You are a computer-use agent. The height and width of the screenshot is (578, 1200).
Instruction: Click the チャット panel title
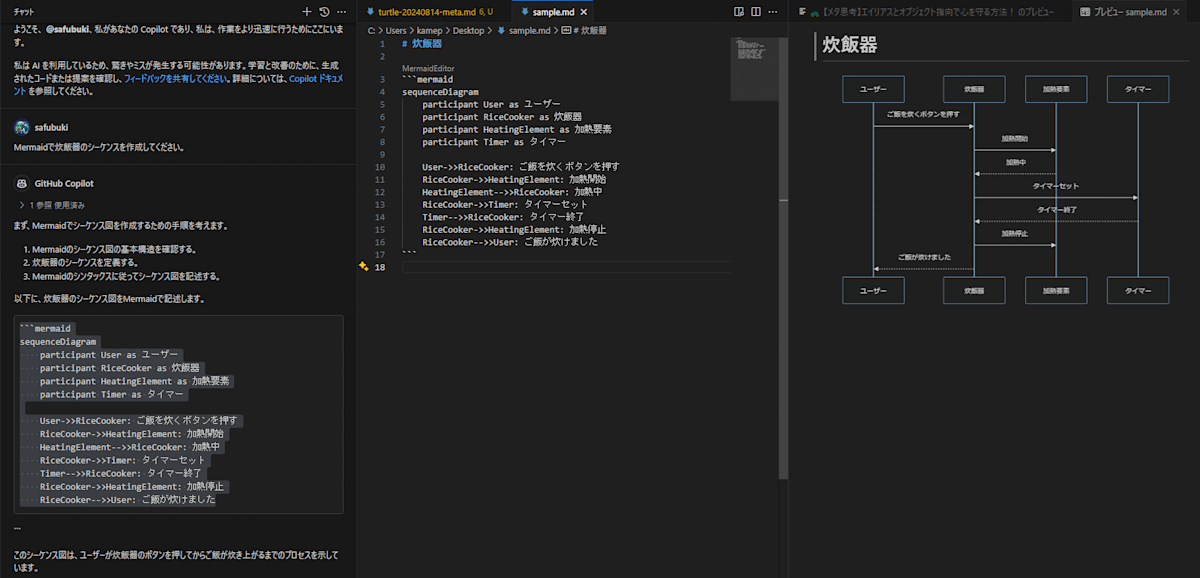click(24, 11)
